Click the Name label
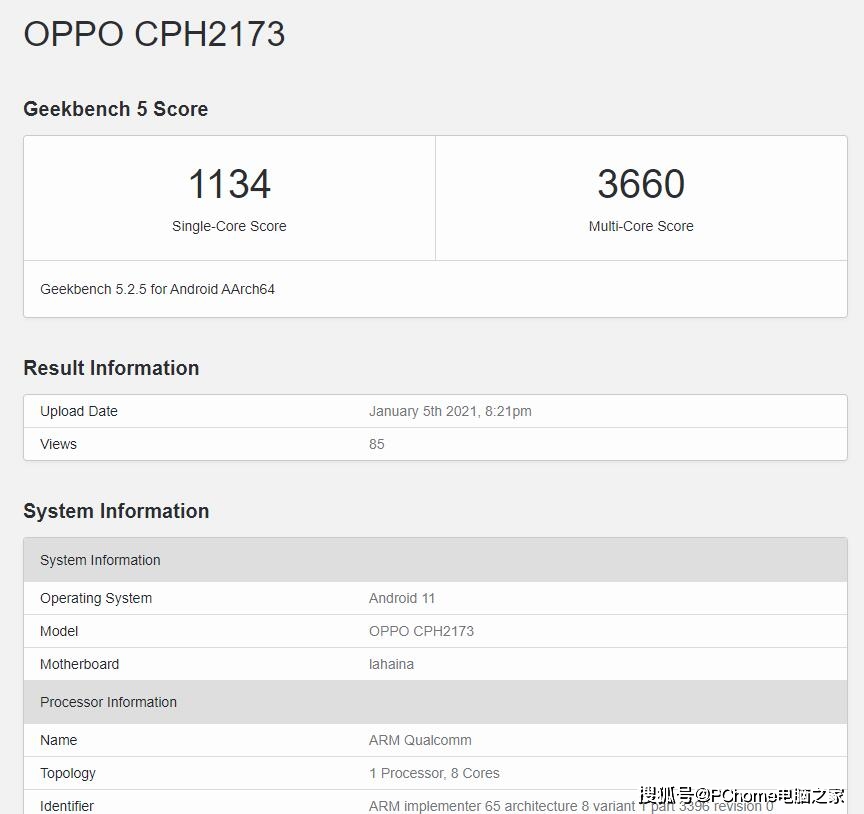The image size is (864, 814). pos(58,740)
